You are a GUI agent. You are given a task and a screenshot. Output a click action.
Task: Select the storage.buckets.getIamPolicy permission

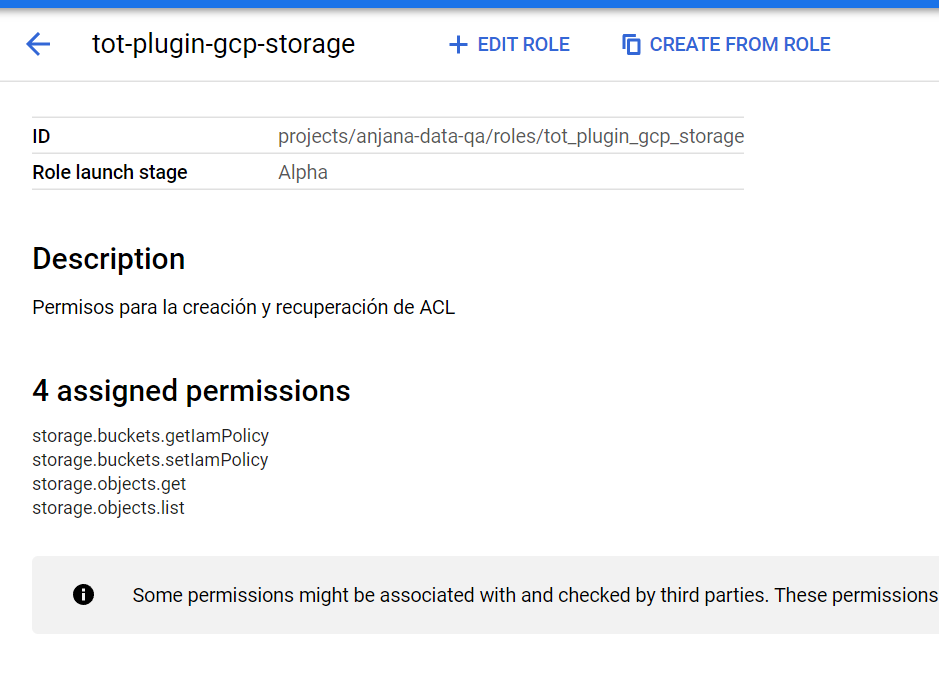[150, 436]
